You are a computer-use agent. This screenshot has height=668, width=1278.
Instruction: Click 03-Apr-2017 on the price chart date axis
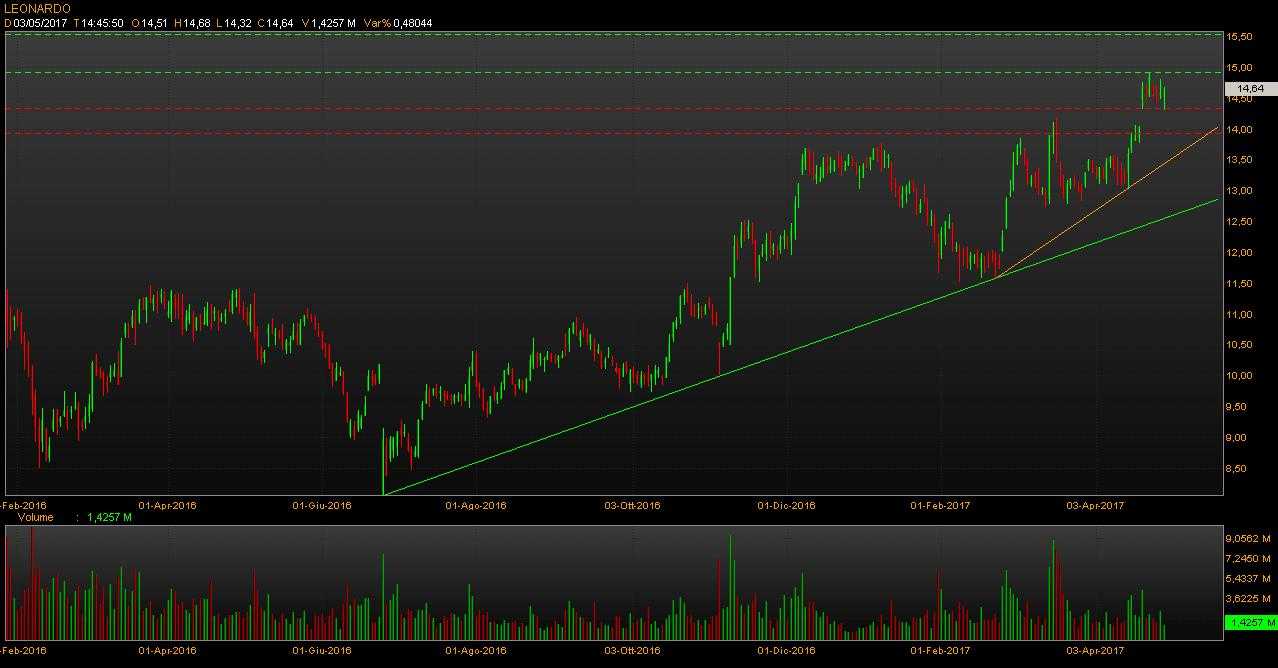click(x=1096, y=505)
